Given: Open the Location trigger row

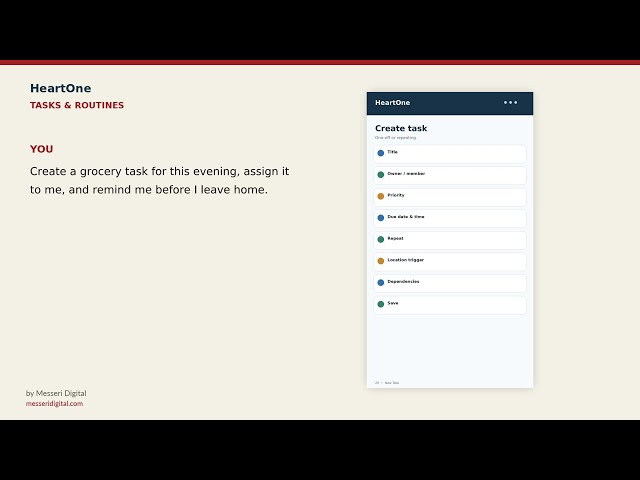Looking at the screenshot, I should point(450,262).
